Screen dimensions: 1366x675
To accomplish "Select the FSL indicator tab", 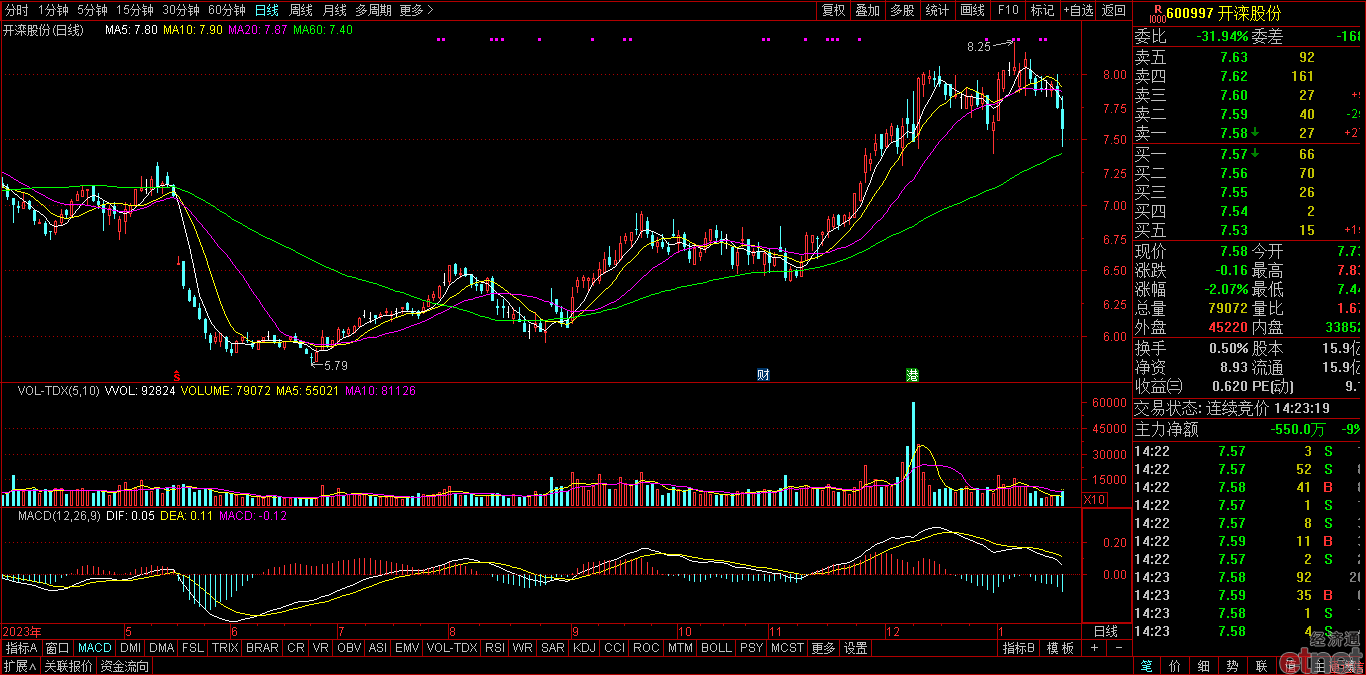I will [194, 648].
